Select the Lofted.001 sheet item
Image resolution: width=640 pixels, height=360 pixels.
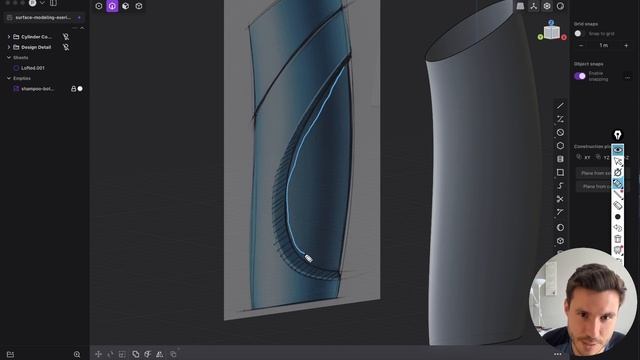(x=33, y=68)
